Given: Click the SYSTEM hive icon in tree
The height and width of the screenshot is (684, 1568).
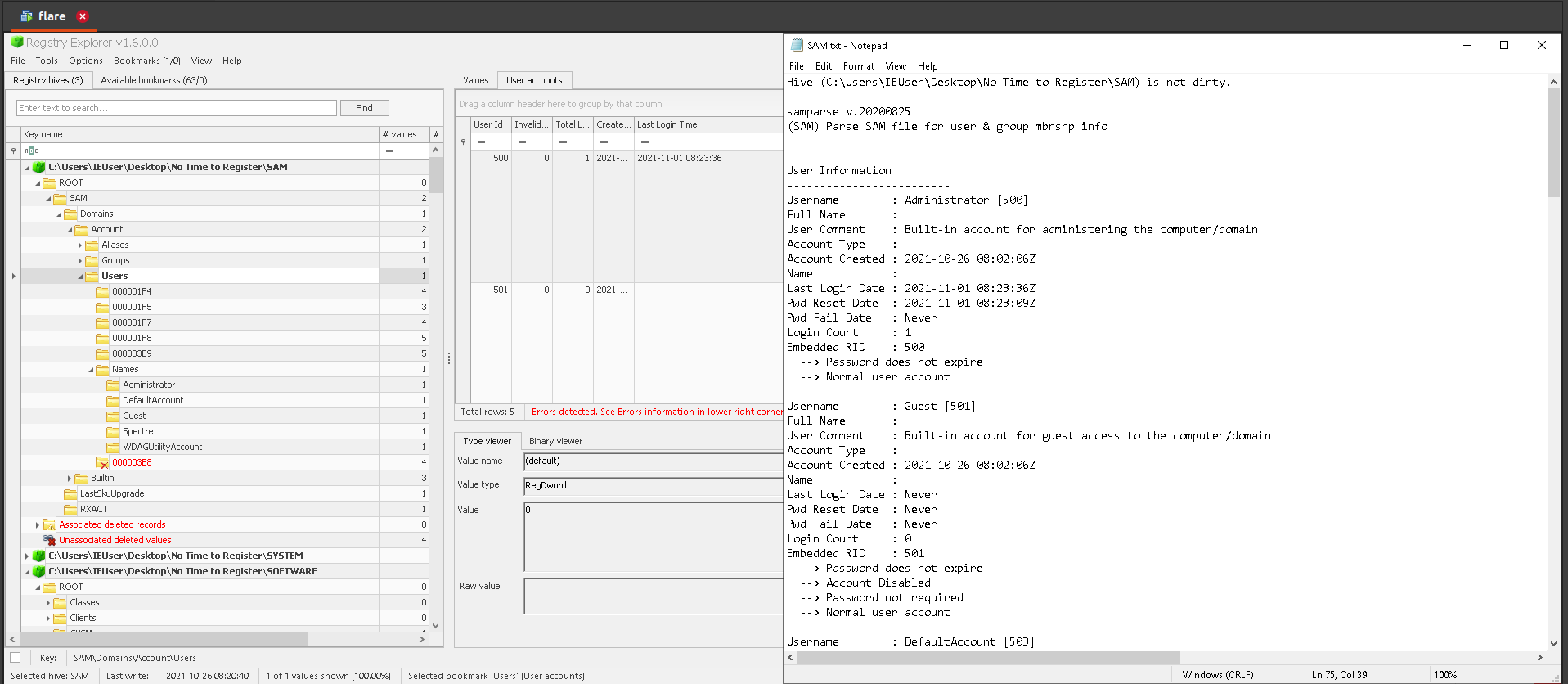Looking at the screenshot, I should point(38,556).
